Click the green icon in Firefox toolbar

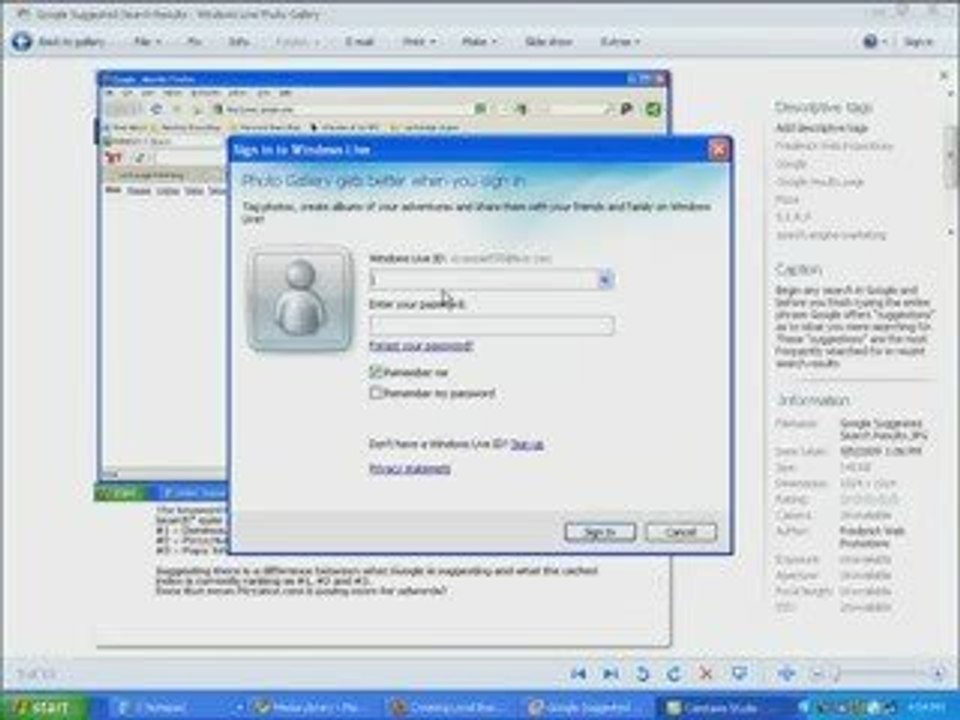point(653,110)
